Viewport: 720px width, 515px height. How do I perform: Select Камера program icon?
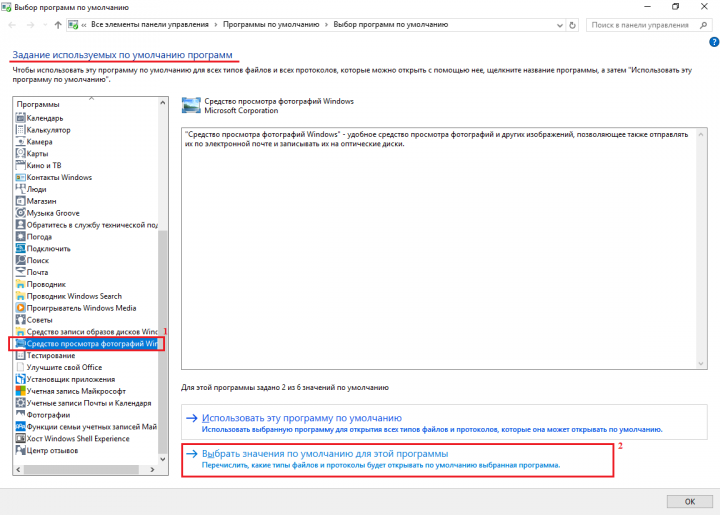20,142
